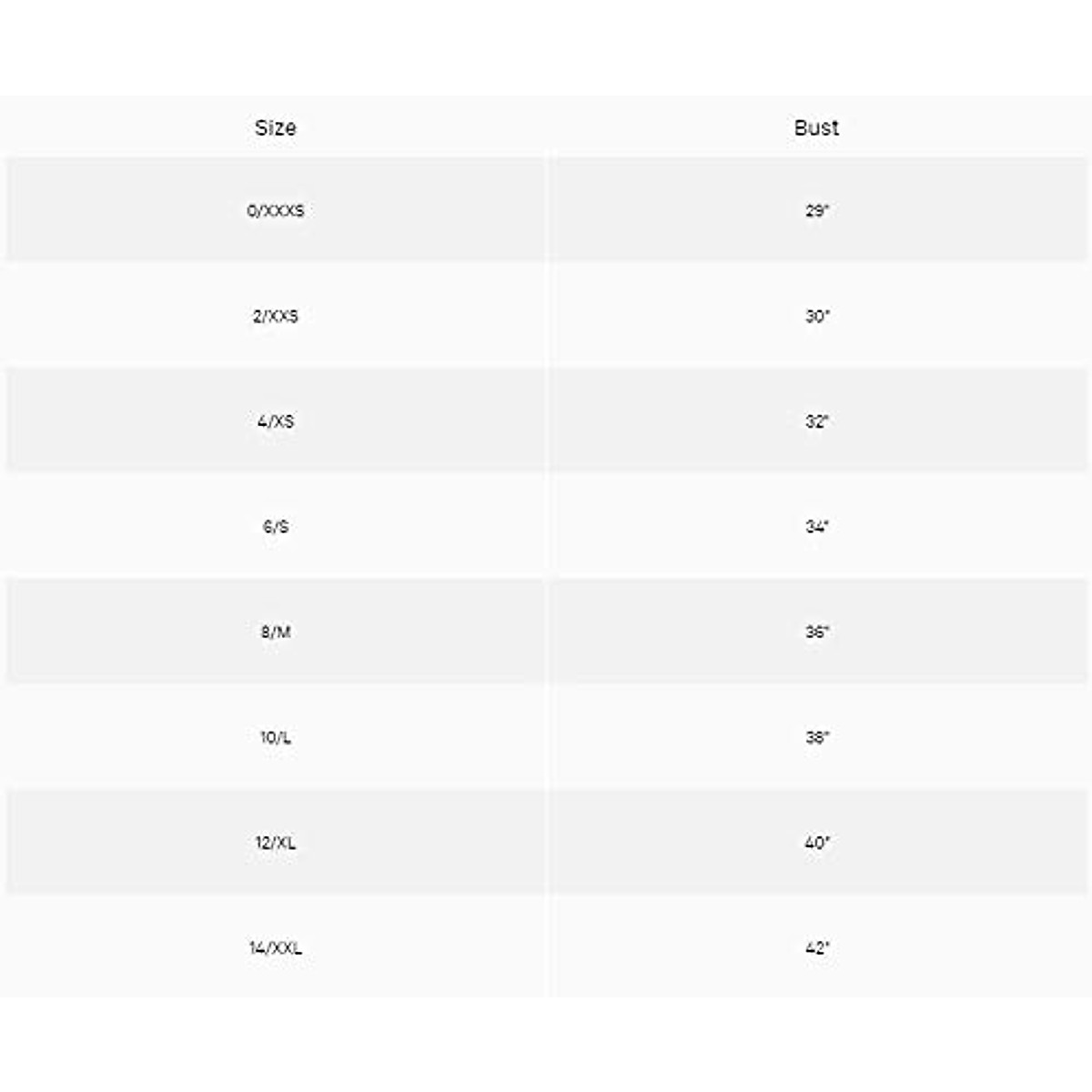Click the 29" bust measurement
The height and width of the screenshot is (1092, 1092).
[816, 210]
